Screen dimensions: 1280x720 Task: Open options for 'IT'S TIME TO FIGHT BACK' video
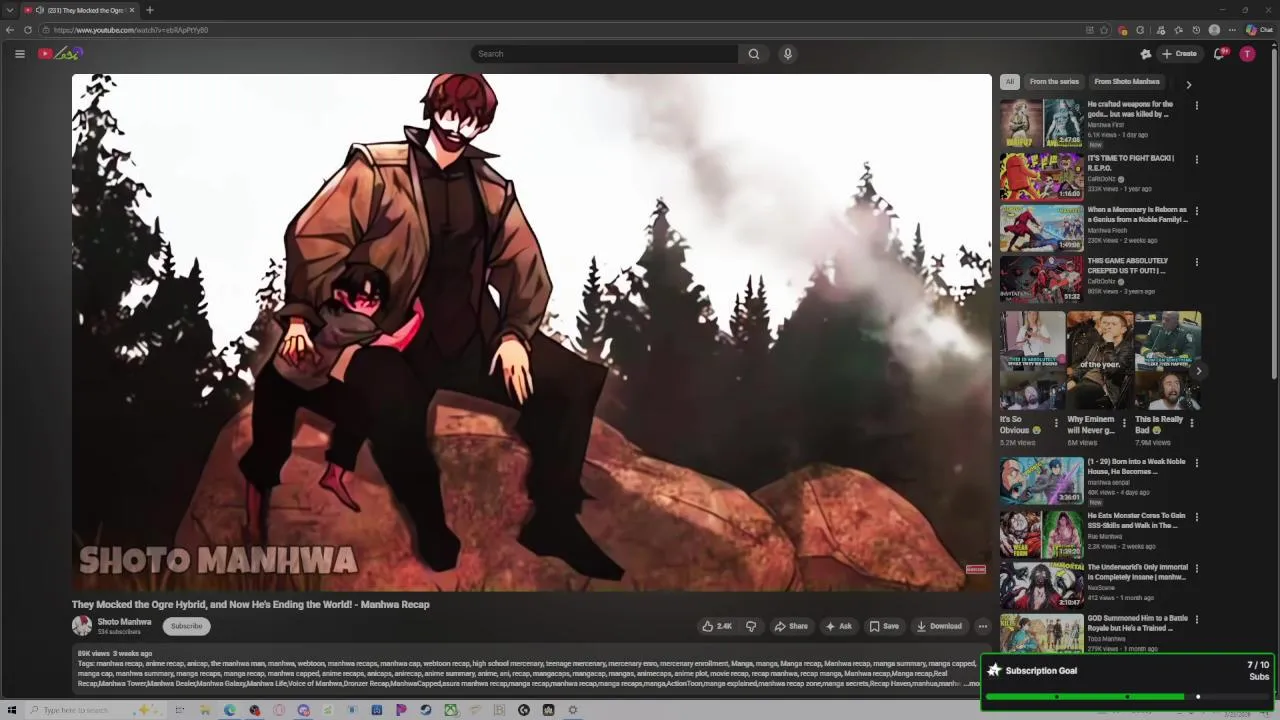pos(1196,159)
